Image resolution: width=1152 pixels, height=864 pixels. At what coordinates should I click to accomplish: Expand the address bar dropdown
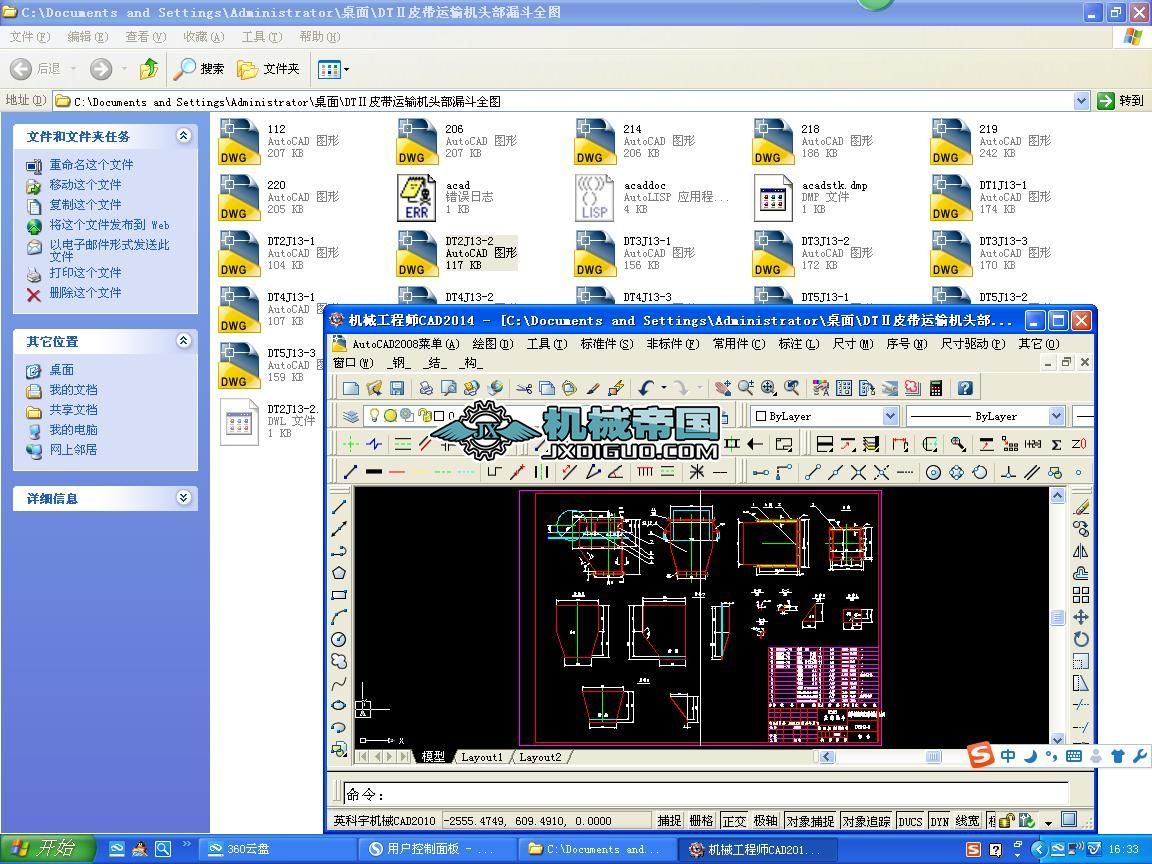pos(1081,101)
